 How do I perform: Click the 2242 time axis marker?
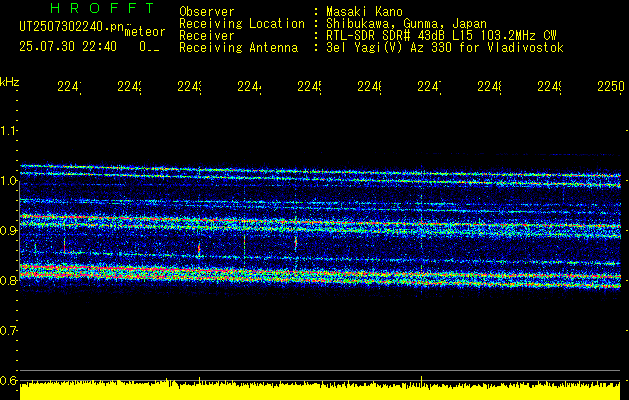point(130,87)
